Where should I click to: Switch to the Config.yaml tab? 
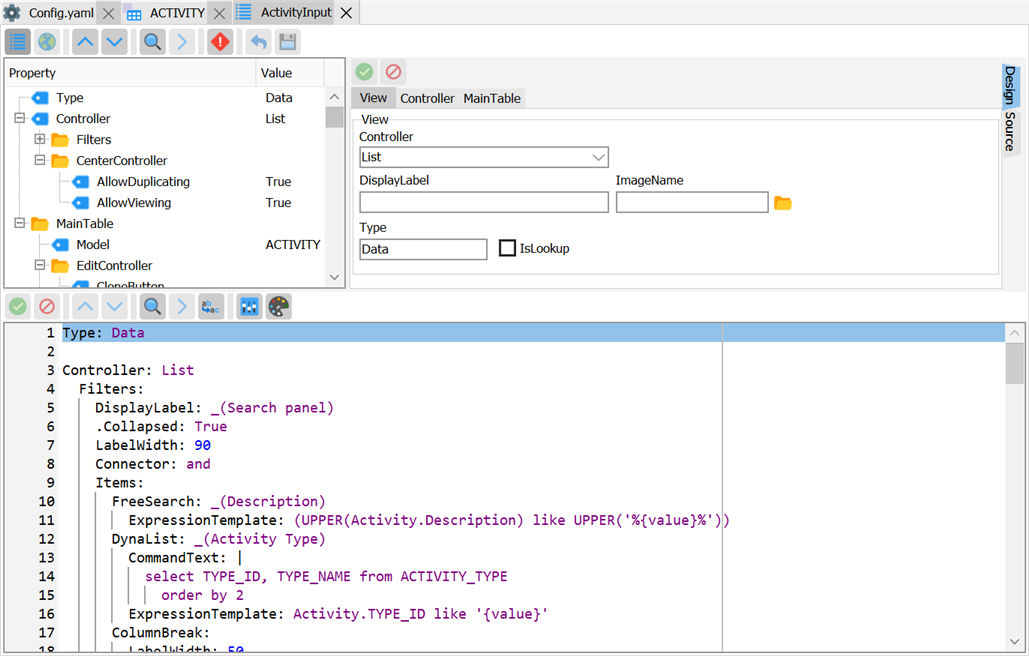click(61, 12)
